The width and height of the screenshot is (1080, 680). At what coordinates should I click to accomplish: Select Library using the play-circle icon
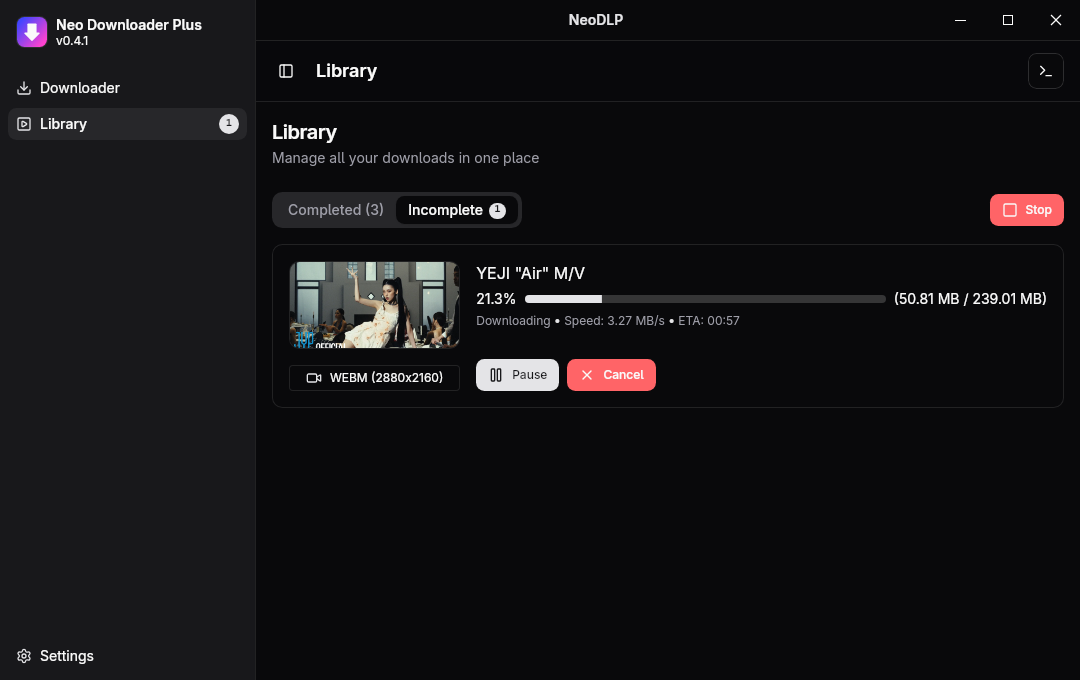click(22, 124)
